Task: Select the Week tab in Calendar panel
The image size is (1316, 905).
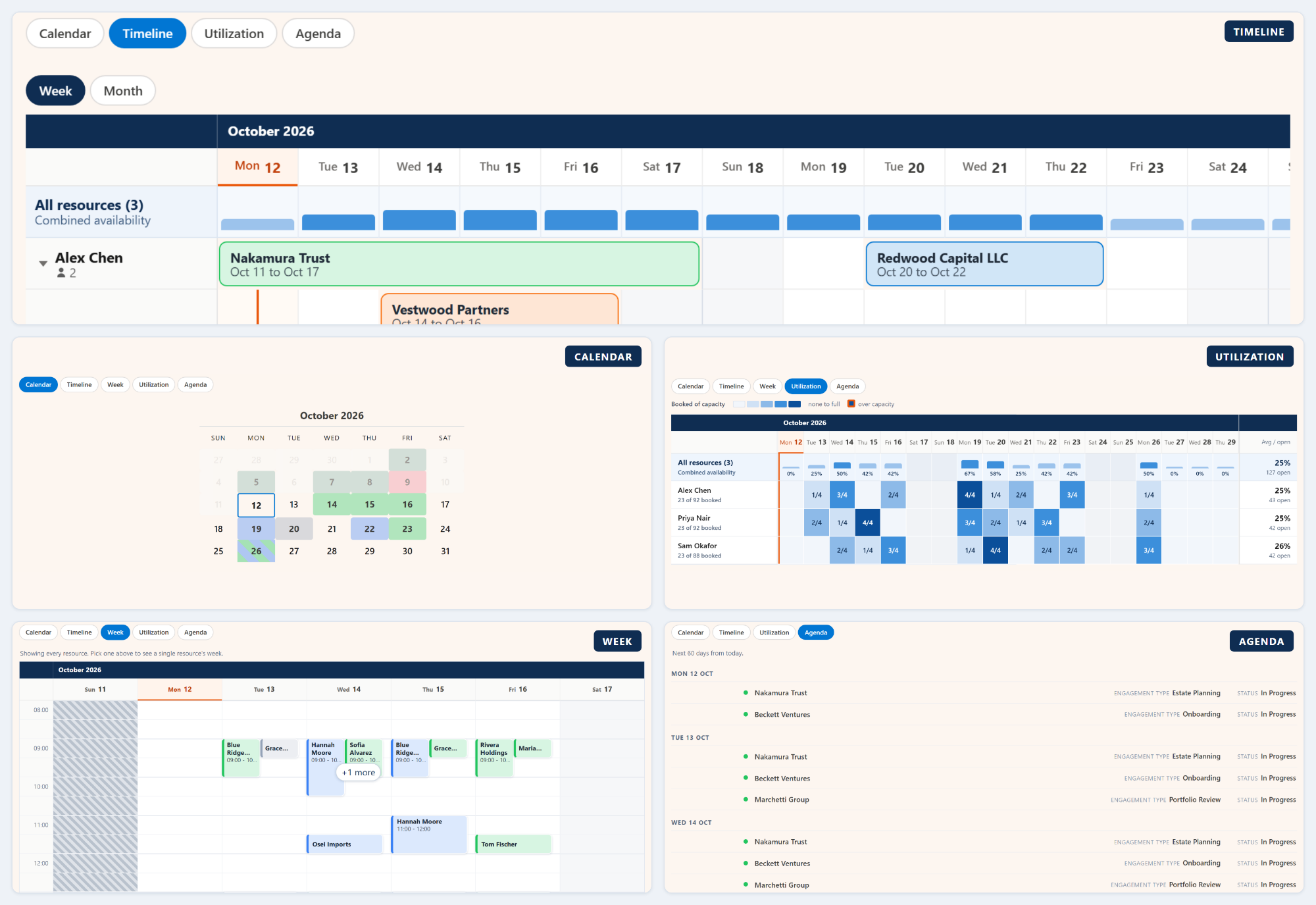Action: (115, 385)
